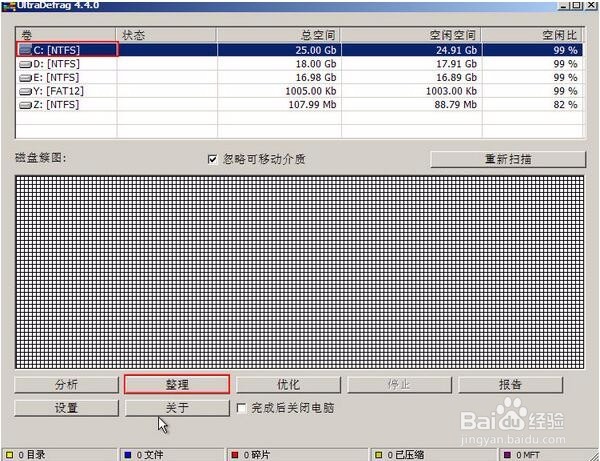The width and height of the screenshot is (600, 461).
Task: Select the E: [NTFS] volume row
Action: coord(299,78)
